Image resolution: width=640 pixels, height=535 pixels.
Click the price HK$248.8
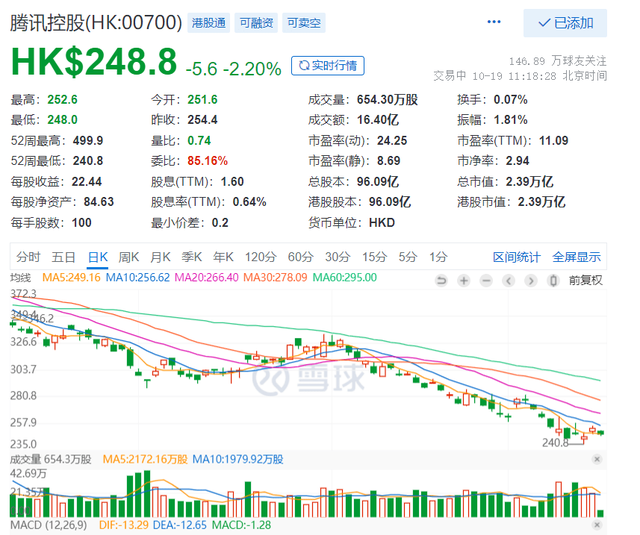tap(94, 62)
